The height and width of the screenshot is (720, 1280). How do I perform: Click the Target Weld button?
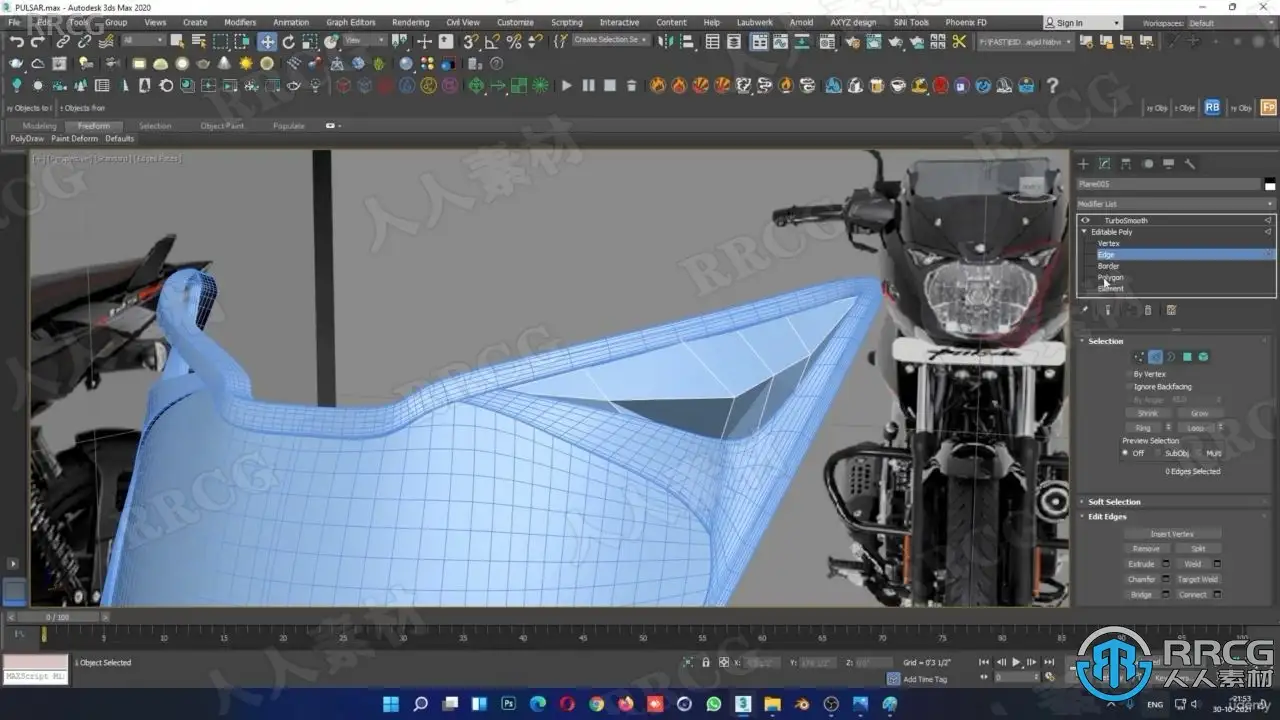click(x=1197, y=579)
